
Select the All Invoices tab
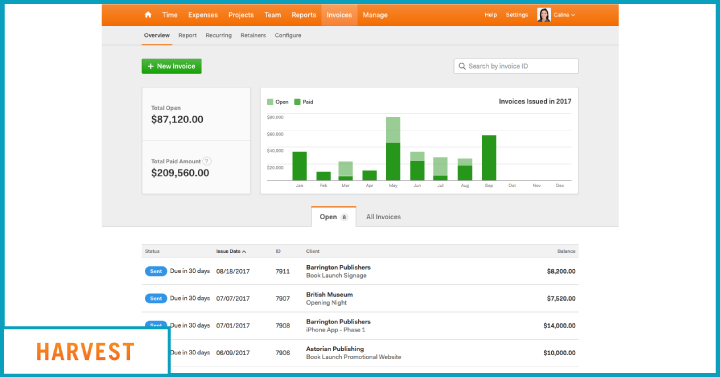(x=383, y=217)
